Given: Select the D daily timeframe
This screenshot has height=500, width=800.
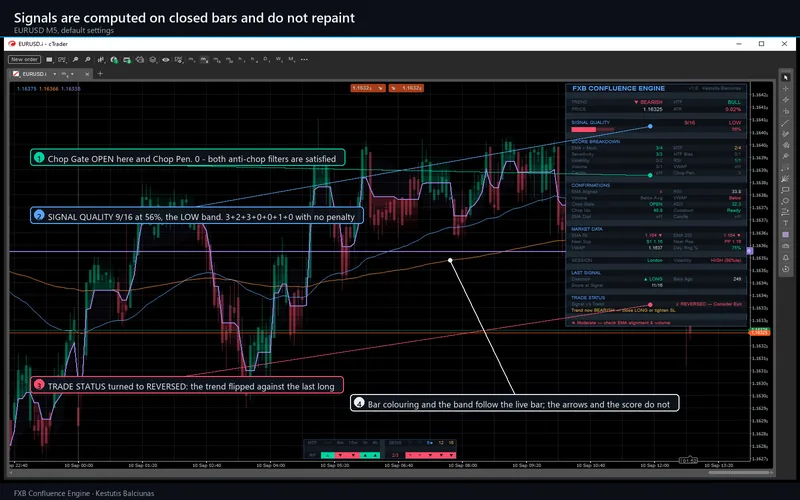Looking at the screenshot, I should pos(266,59).
